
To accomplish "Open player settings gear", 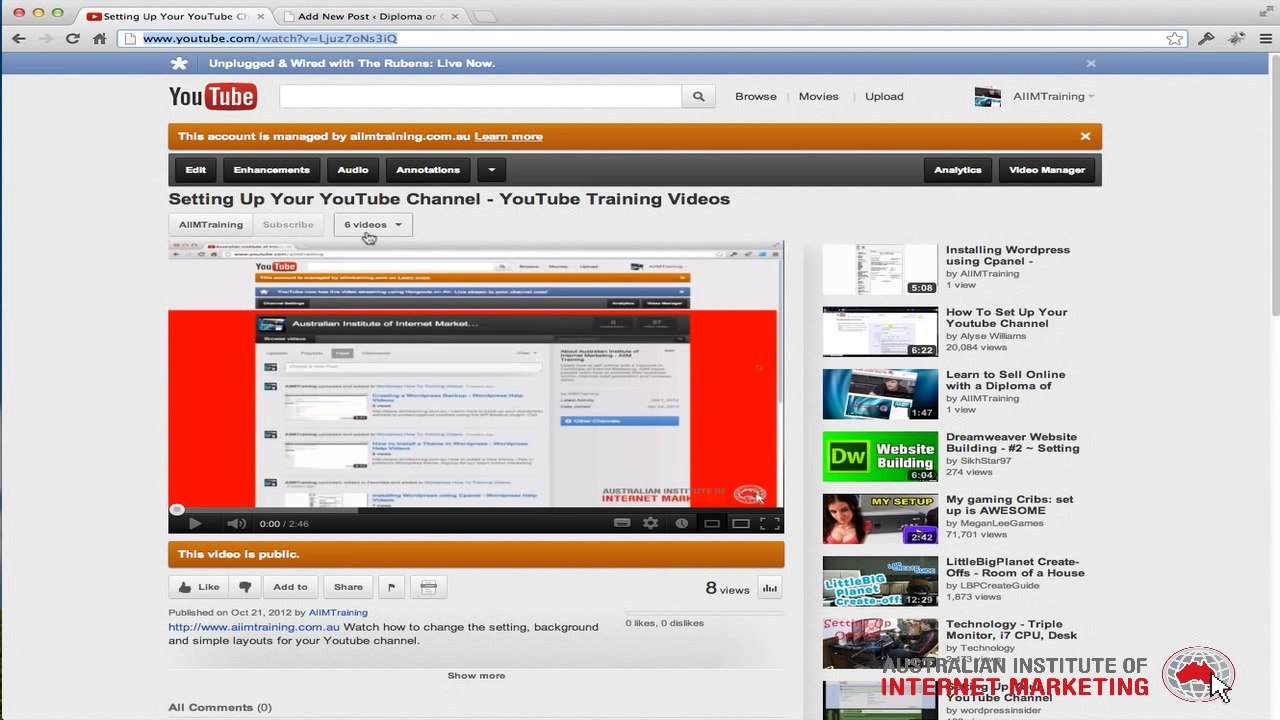I will [x=651, y=523].
